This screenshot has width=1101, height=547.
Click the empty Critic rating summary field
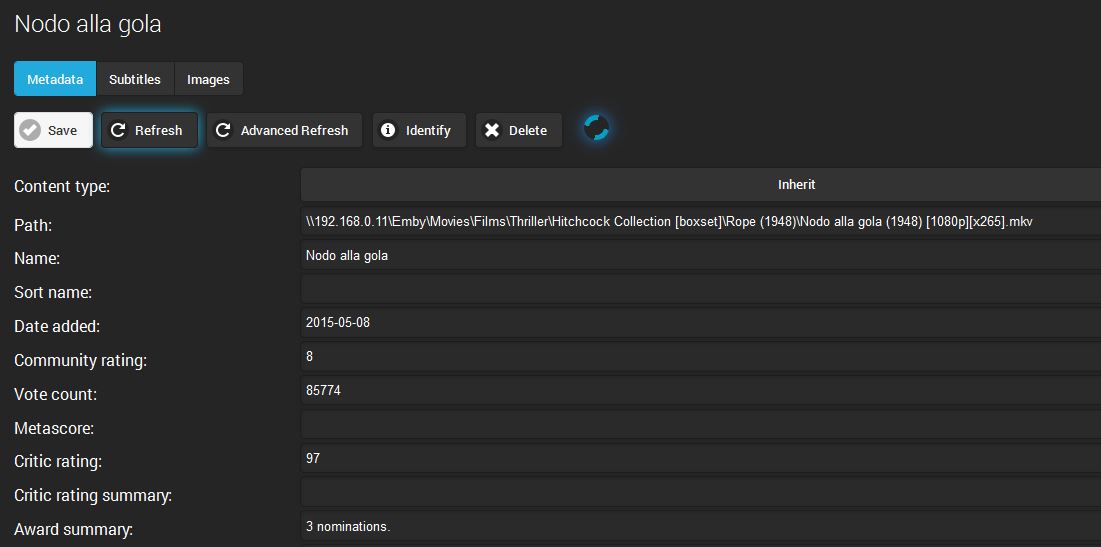click(701, 492)
